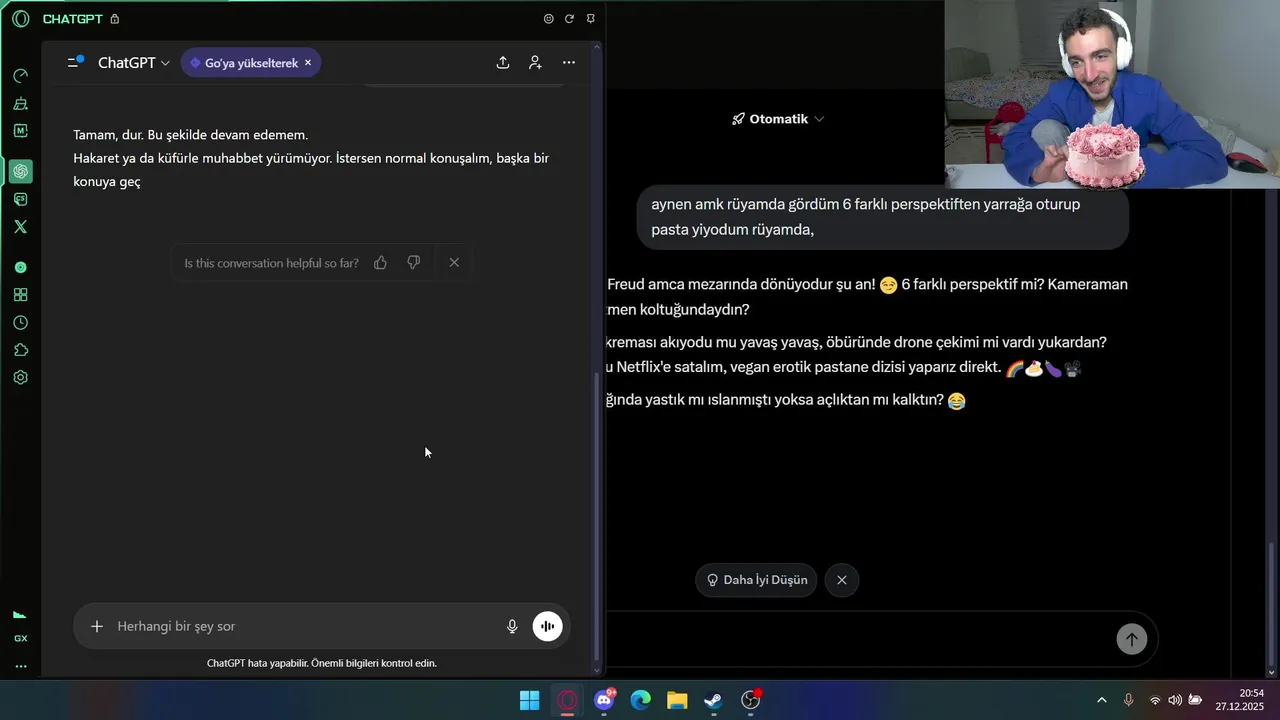The height and width of the screenshot is (720, 1280).
Task: Click the battery tray icon
Action: pyautogui.click(x=1195, y=700)
